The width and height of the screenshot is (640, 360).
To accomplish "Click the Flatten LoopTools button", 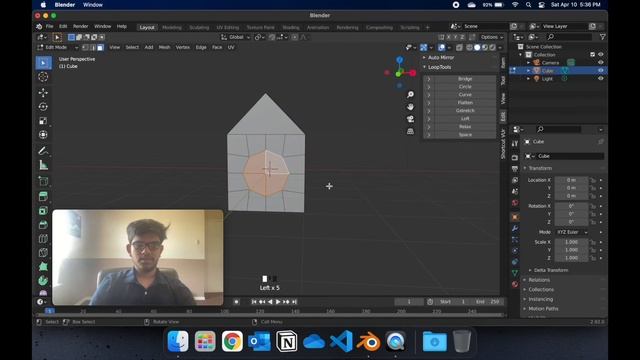I will click(465, 103).
